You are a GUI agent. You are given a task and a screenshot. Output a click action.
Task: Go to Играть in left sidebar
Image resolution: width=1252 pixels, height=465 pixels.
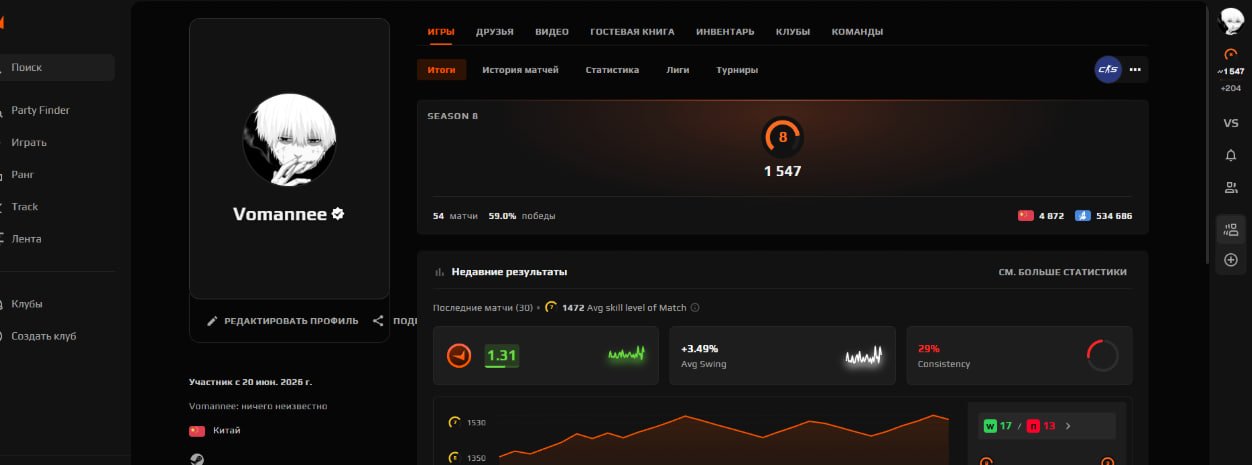click(29, 143)
